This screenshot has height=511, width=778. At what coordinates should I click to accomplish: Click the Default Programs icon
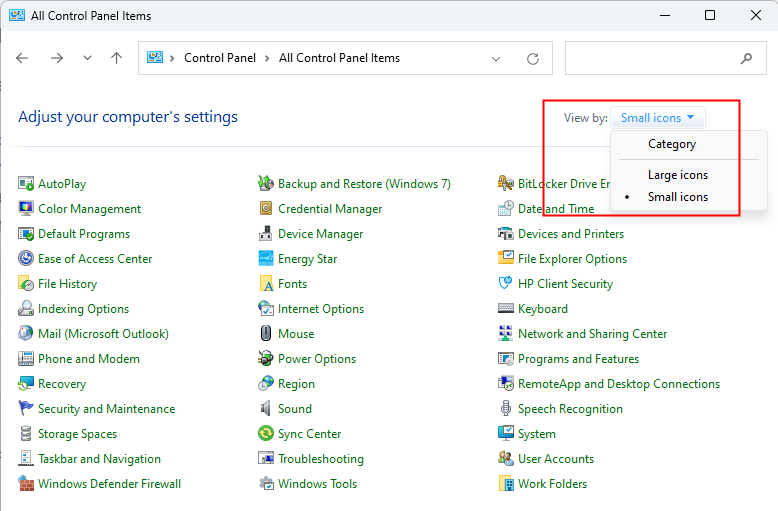[x=26, y=234]
